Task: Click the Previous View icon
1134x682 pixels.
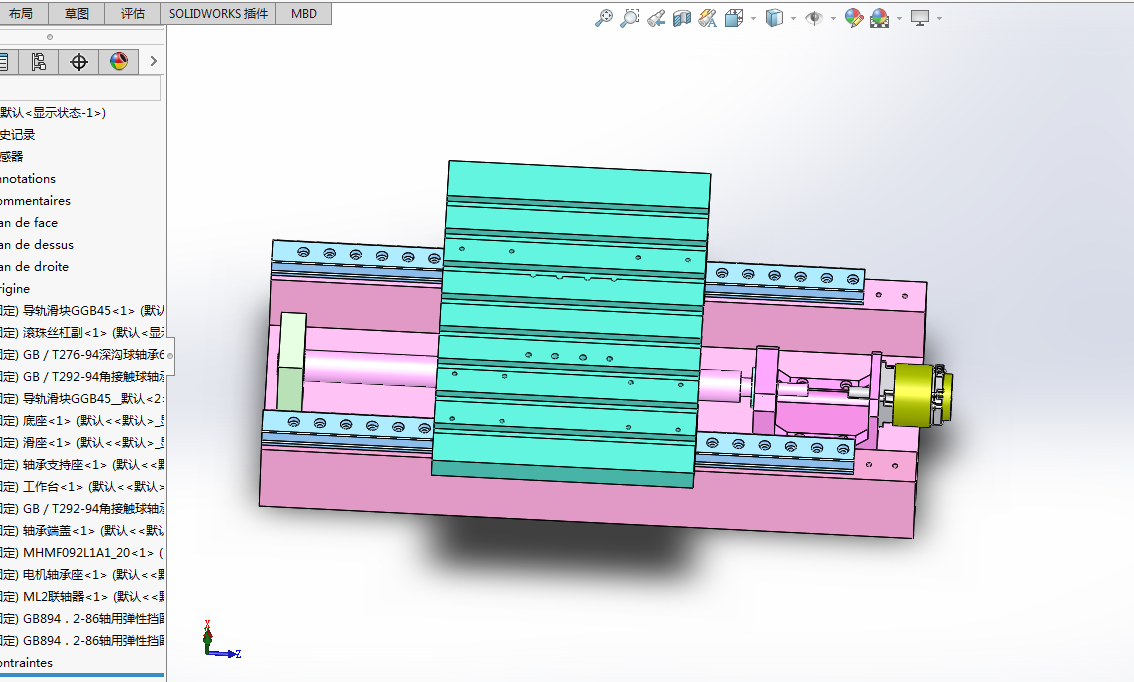Action: point(656,18)
